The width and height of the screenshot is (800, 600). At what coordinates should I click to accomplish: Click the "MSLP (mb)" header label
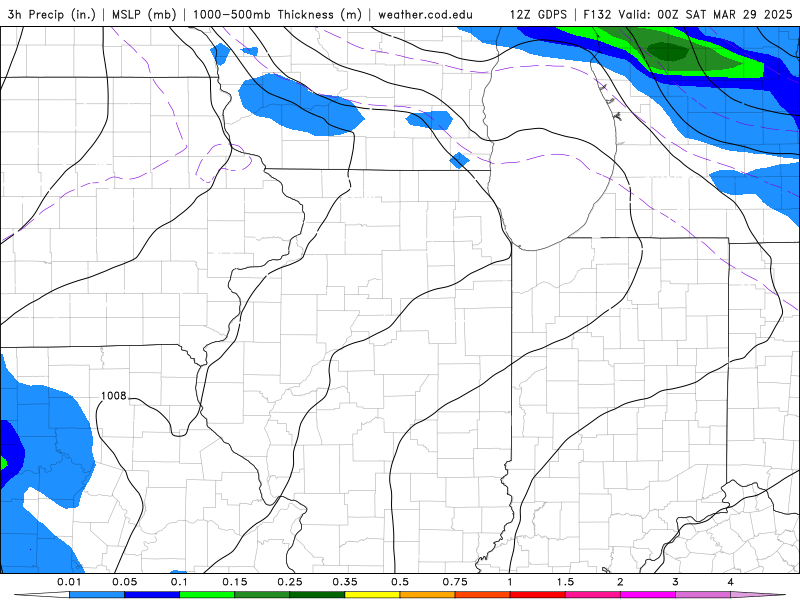click(144, 14)
